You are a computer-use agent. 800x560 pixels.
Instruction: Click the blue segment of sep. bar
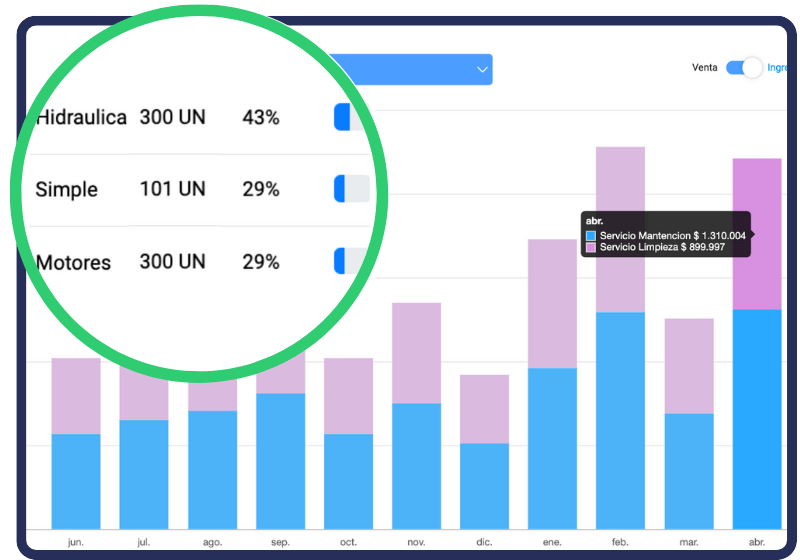[x=281, y=461]
